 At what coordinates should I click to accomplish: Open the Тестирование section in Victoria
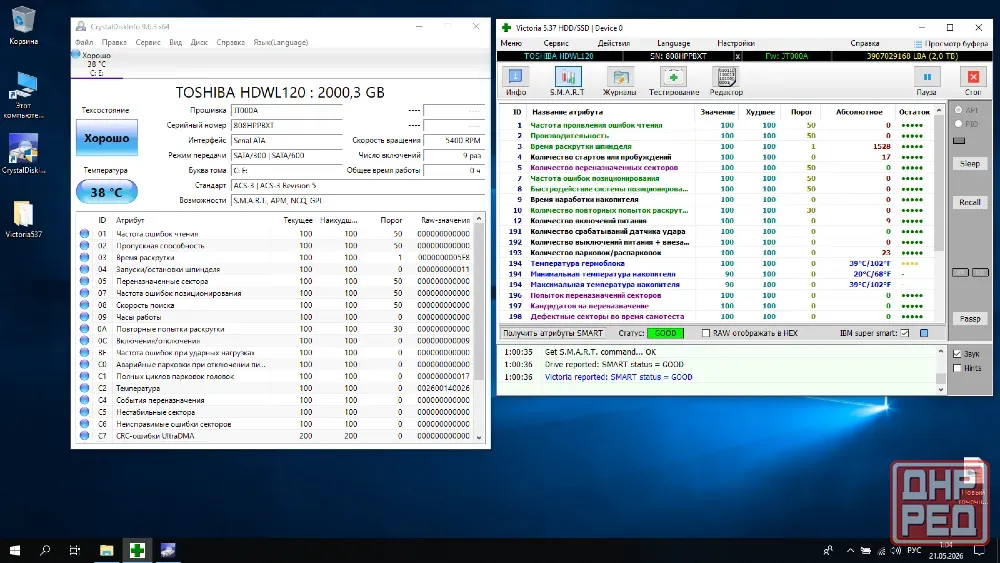[x=673, y=81]
